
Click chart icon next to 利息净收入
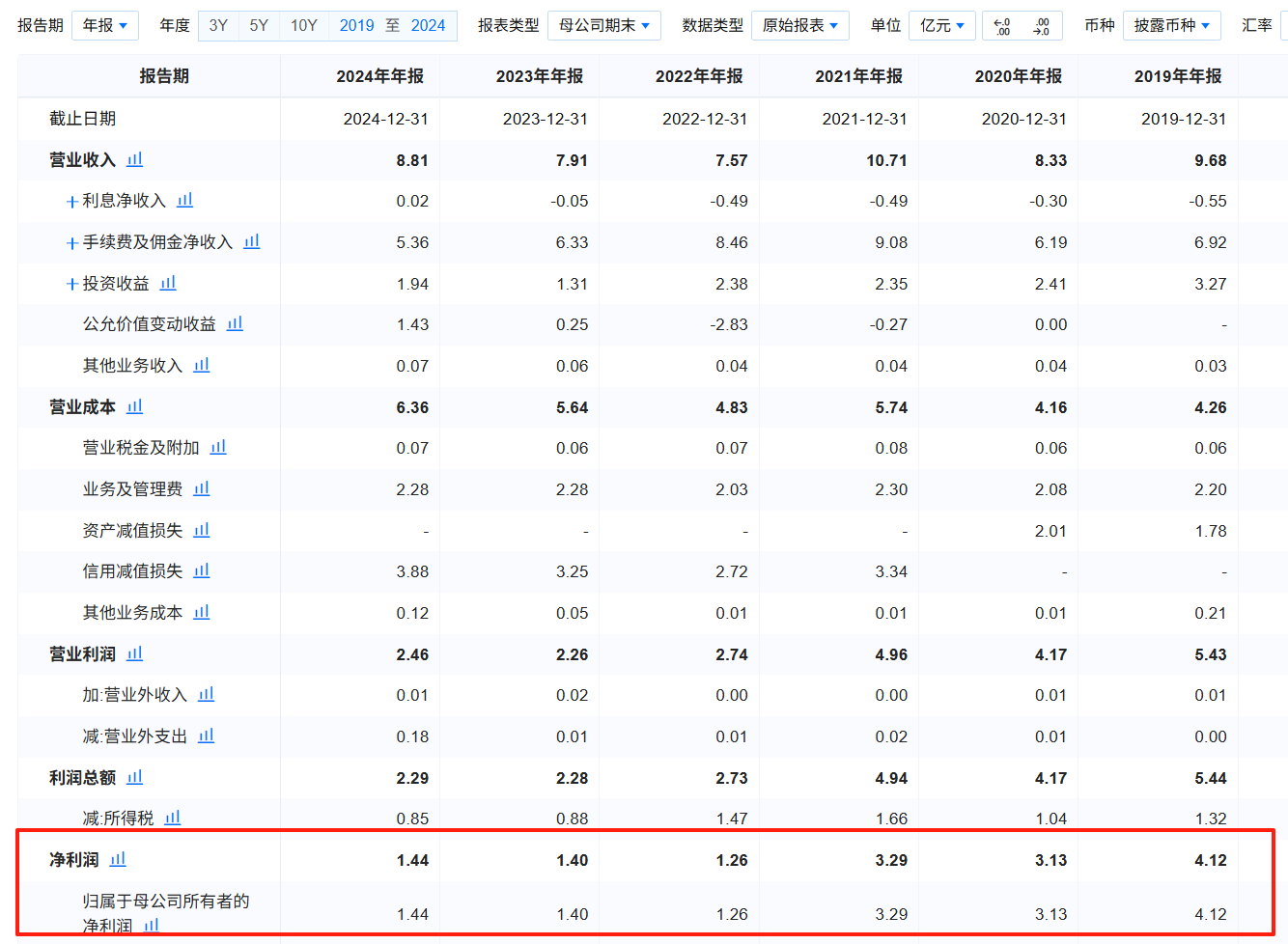(x=185, y=200)
